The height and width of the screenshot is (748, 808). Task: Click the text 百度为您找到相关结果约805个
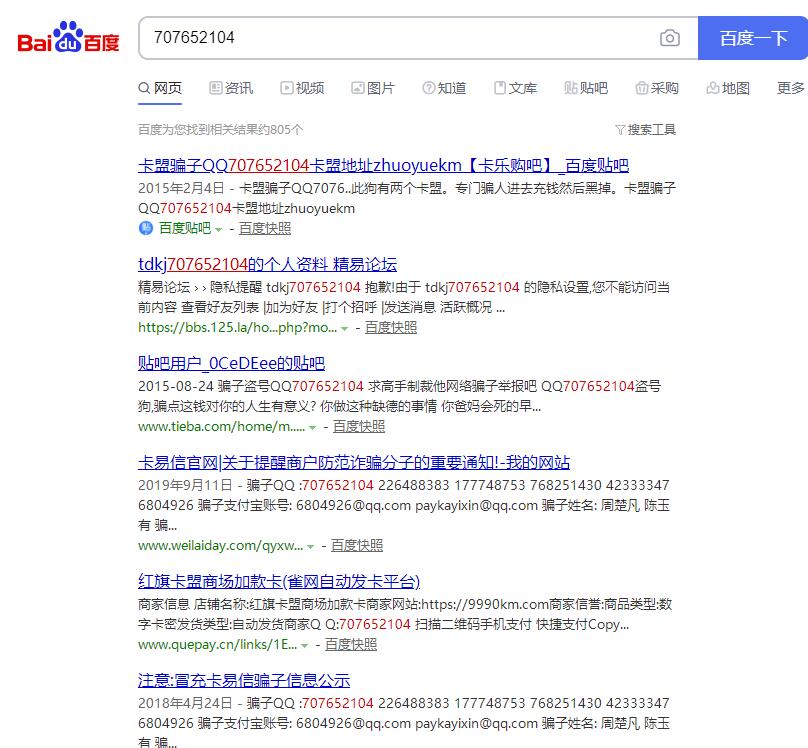pyautogui.click(x=221, y=129)
